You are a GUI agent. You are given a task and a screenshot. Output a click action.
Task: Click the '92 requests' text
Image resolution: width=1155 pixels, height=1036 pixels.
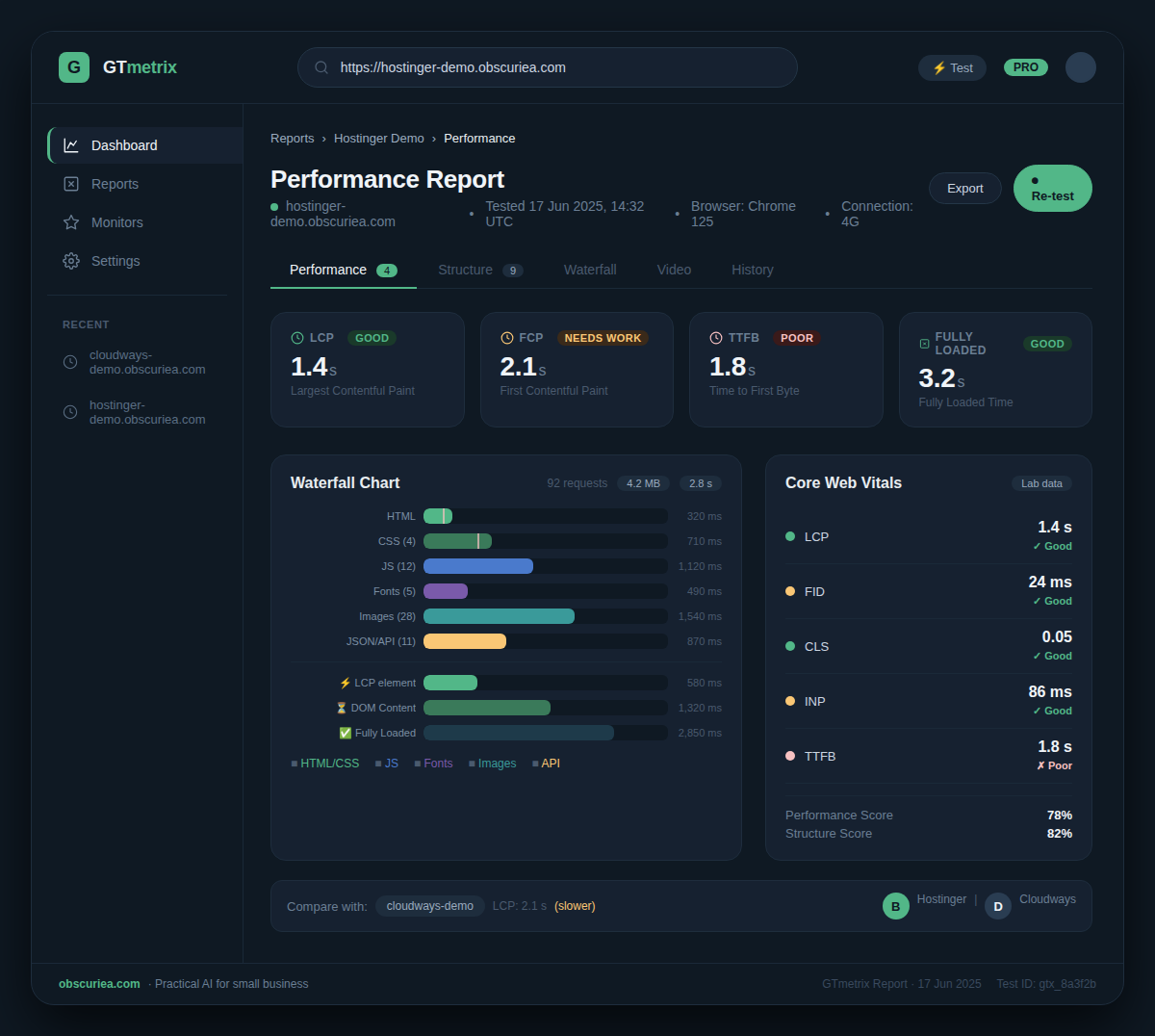(577, 483)
